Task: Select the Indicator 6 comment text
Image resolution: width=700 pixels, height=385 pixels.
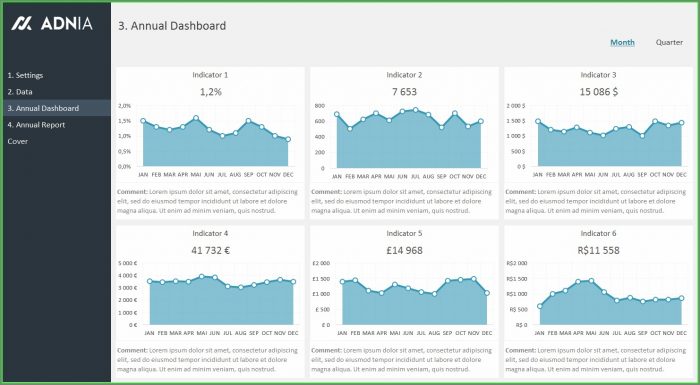Action: (596, 360)
